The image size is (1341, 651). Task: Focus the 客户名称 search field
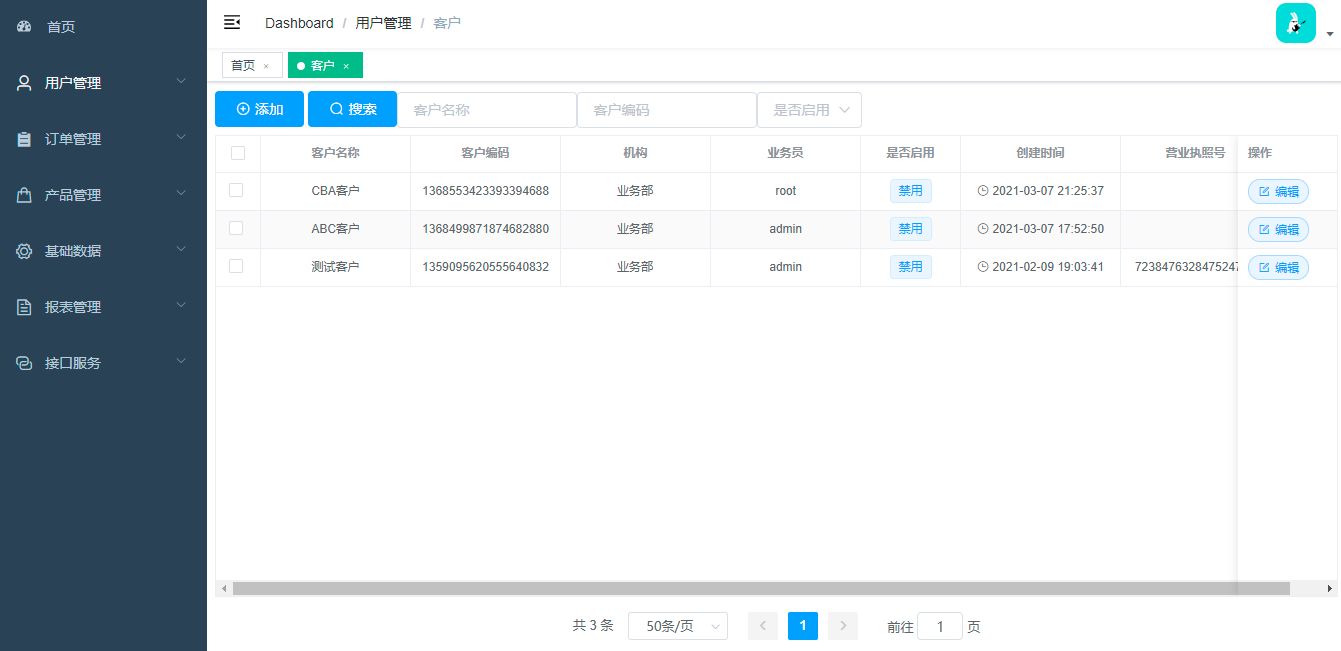click(487, 110)
